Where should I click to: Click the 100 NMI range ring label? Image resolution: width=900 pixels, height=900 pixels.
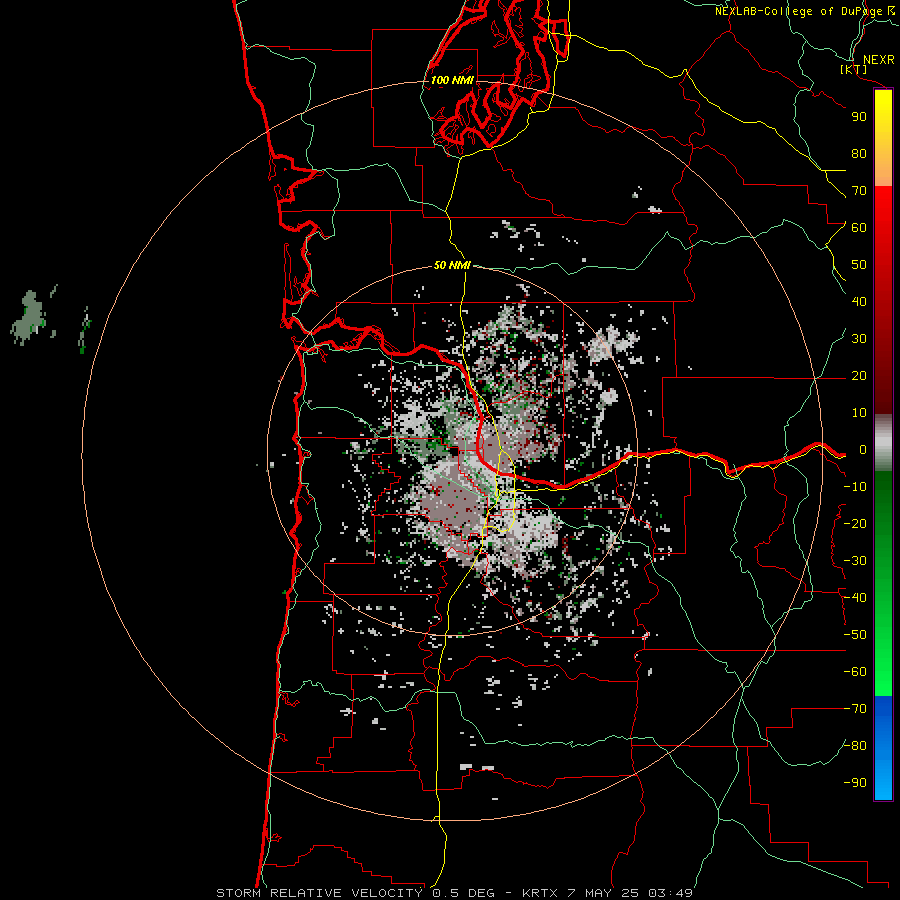click(452, 80)
